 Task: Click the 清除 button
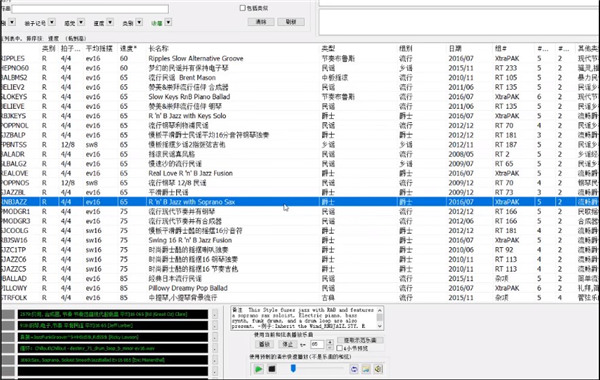tap(261, 22)
